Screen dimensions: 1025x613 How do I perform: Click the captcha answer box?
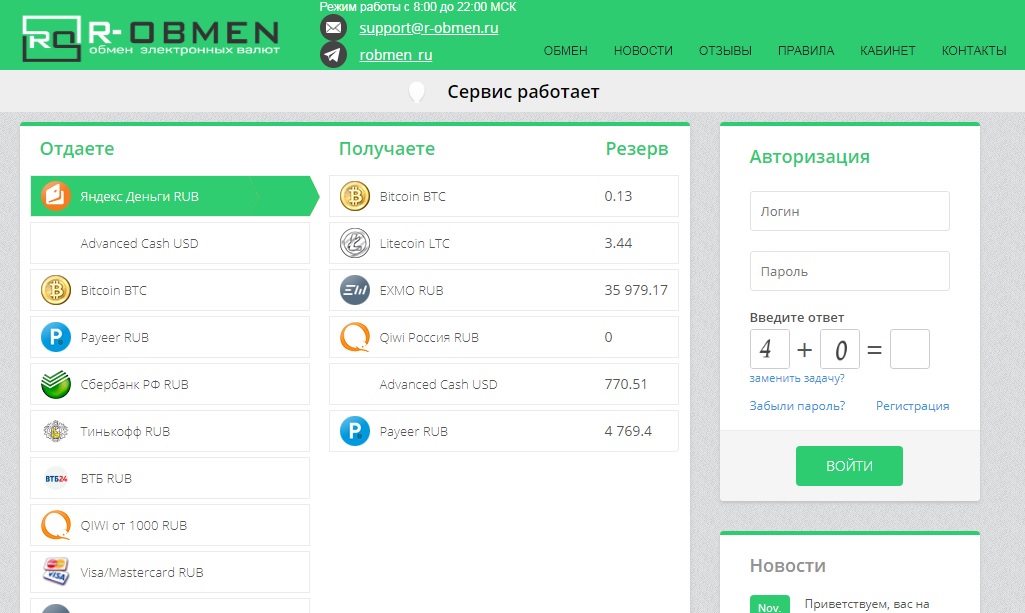tap(909, 349)
